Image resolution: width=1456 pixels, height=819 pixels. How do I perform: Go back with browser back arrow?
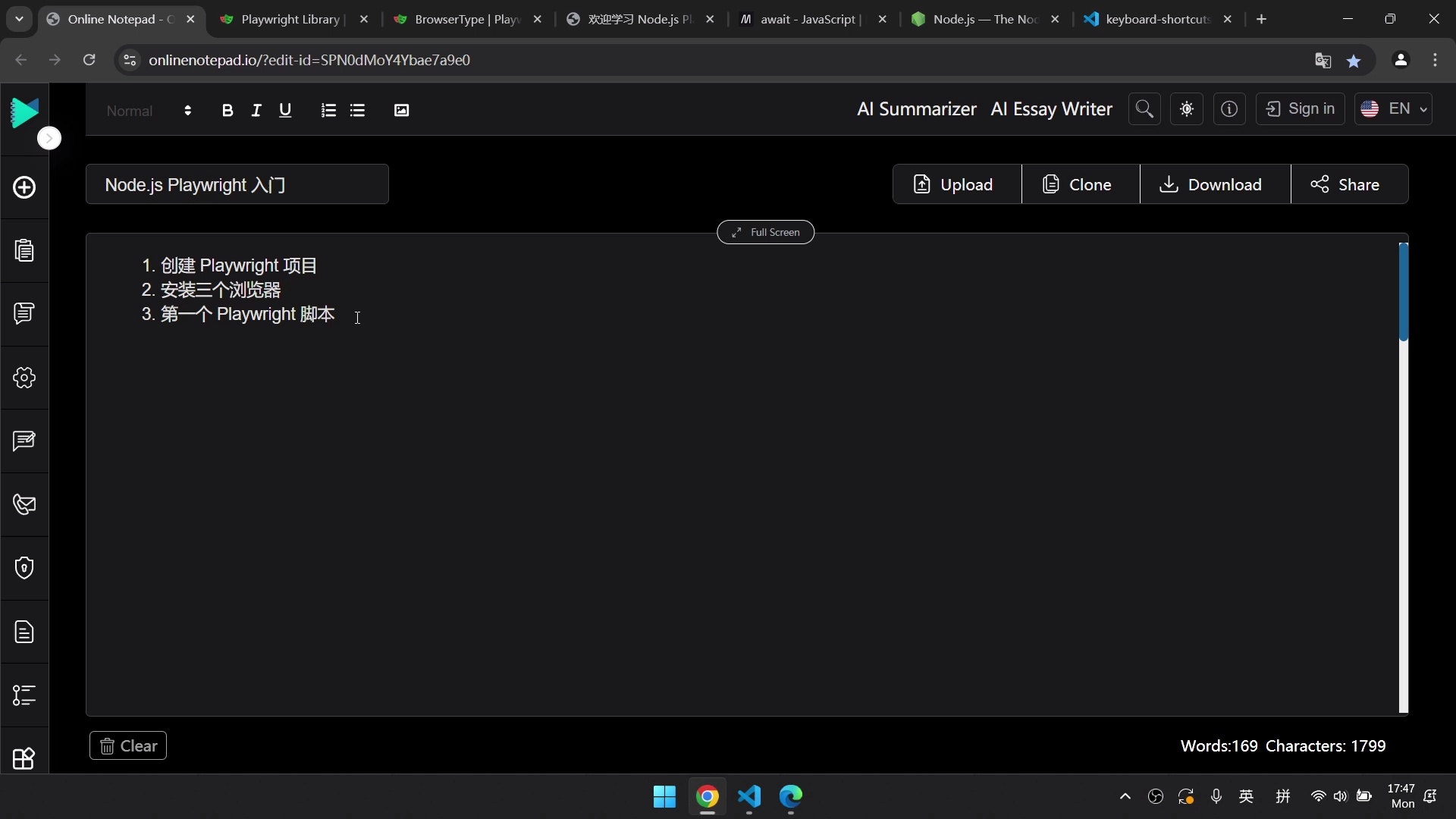20,60
